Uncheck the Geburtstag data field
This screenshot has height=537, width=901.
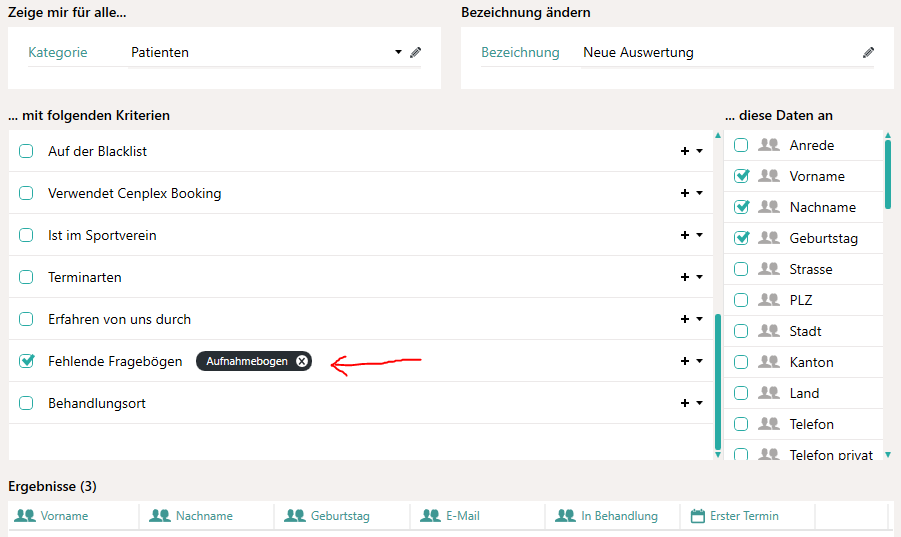tap(741, 238)
